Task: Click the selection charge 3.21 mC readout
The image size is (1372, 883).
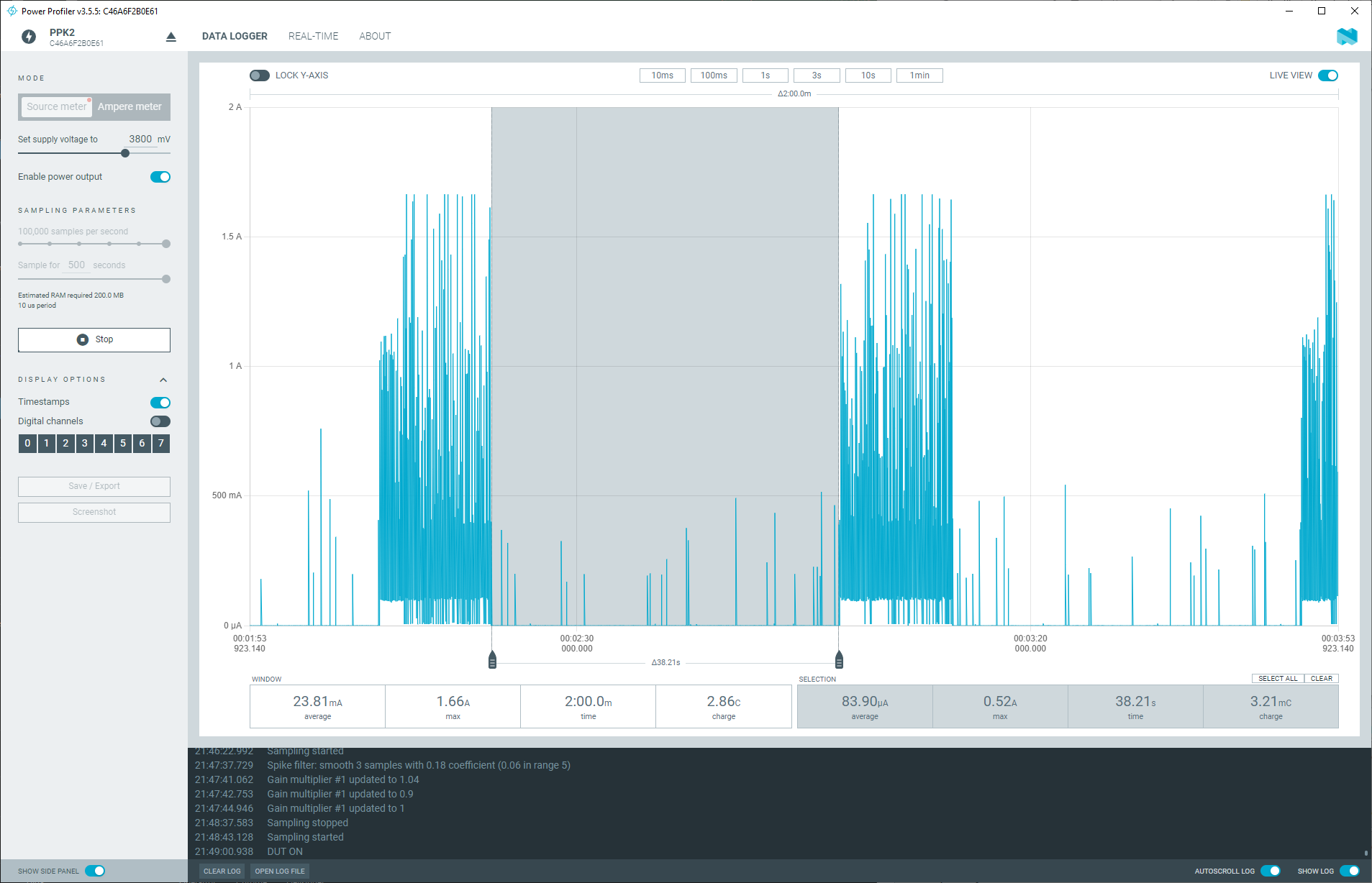Action: click(1271, 706)
